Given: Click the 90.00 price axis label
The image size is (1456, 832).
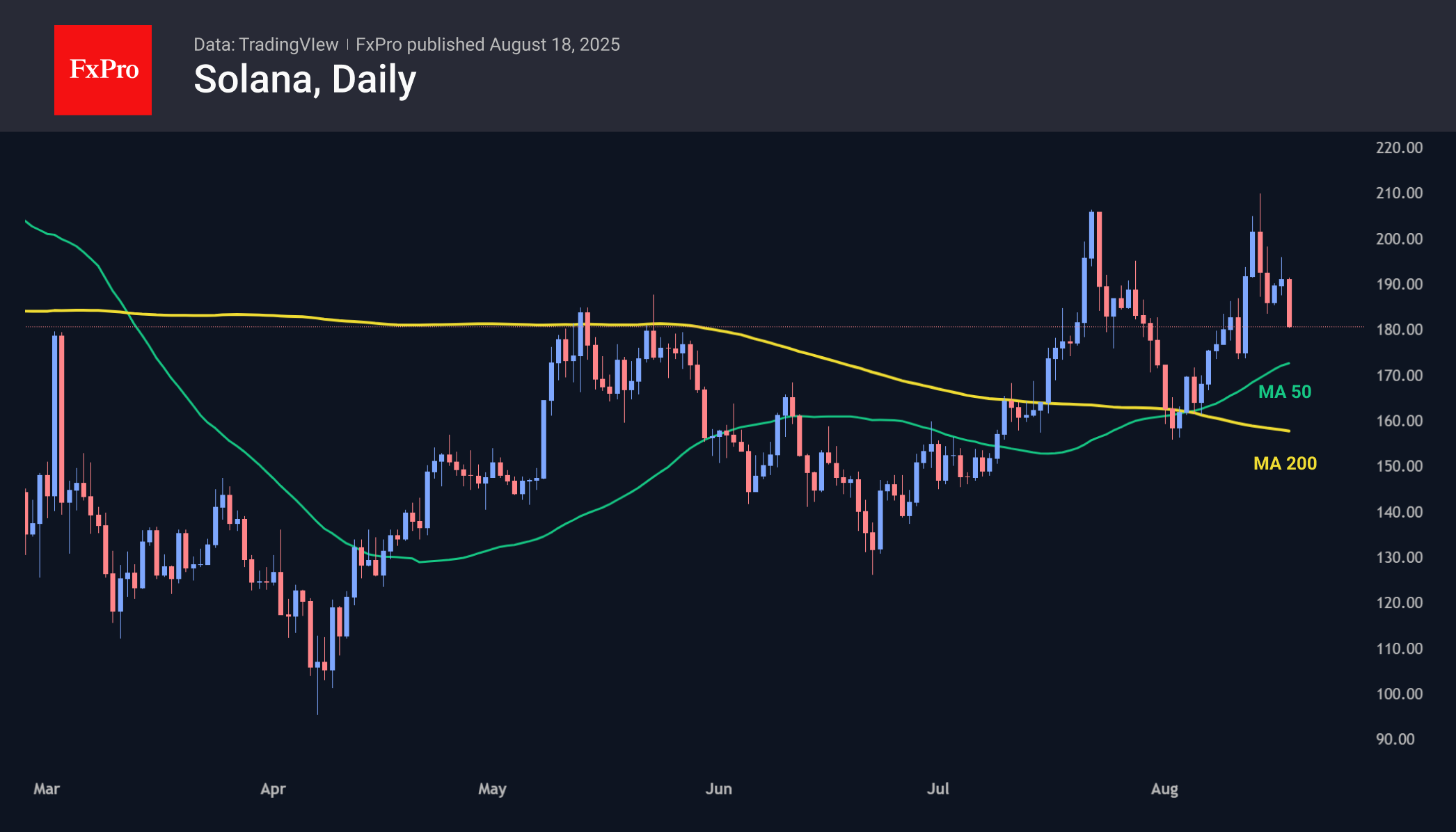Looking at the screenshot, I should (x=1395, y=739).
